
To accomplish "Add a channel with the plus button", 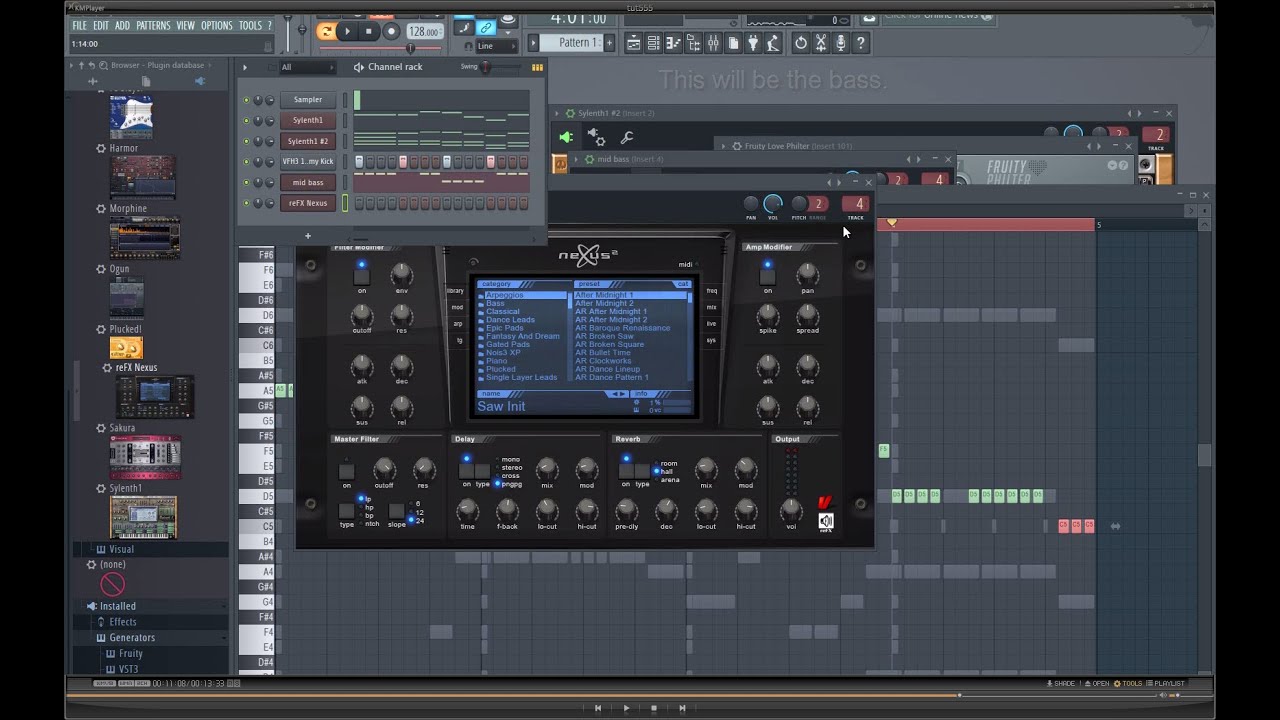I will click(x=308, y=236).
